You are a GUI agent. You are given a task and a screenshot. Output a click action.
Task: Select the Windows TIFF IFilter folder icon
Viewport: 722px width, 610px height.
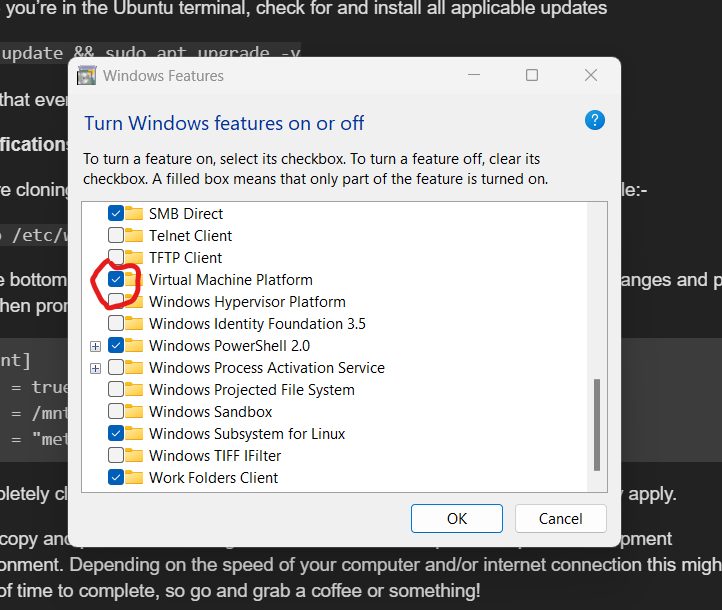(134, 455)
